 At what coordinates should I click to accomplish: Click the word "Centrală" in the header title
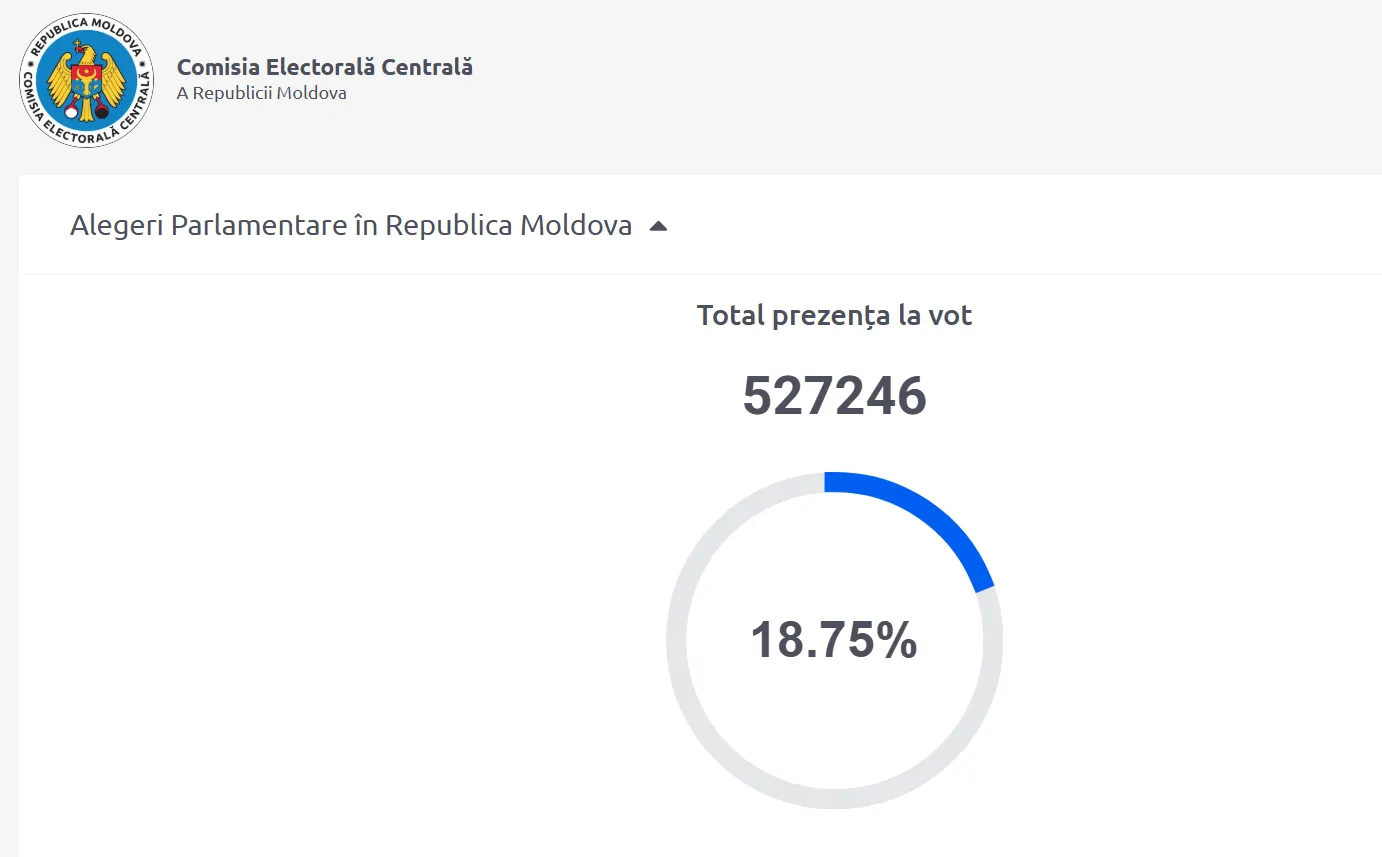(432, 67)
